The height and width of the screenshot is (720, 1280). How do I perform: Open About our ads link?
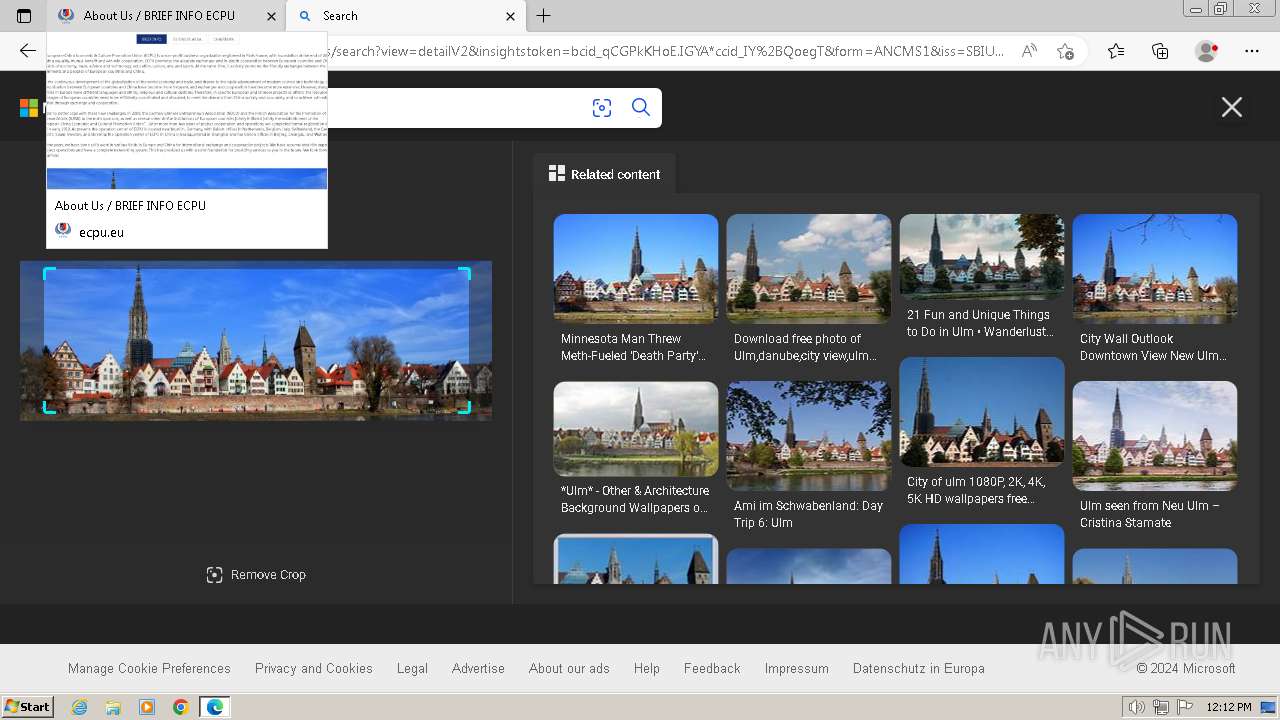coord(569,669)
